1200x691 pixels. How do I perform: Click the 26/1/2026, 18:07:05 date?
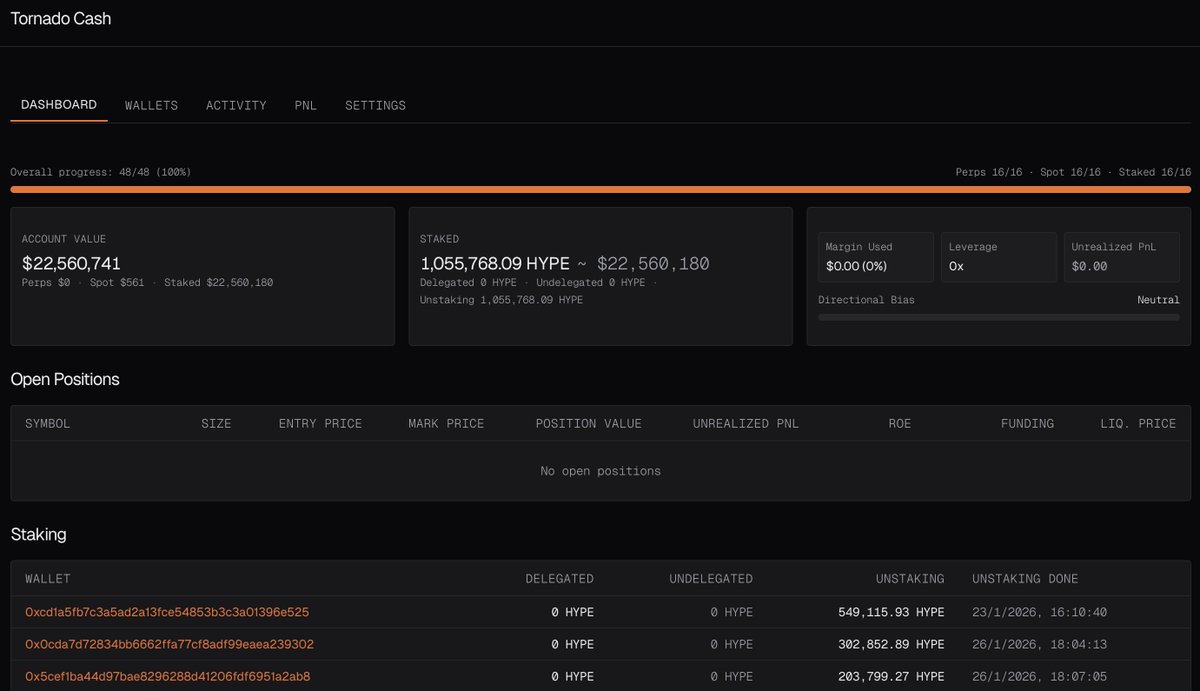[x=1039, y=676]
